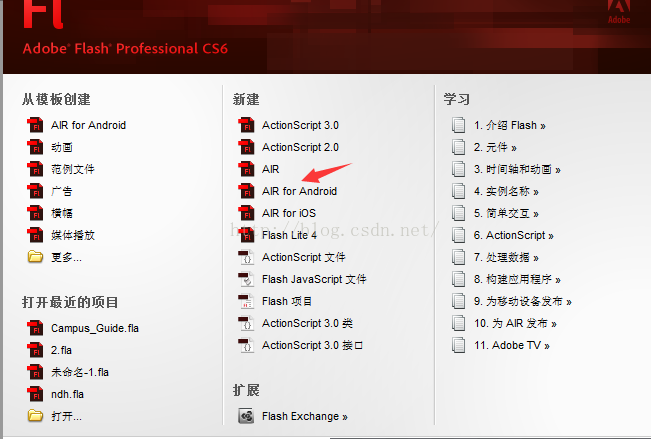Click the Flash 项目 project icon

click(x=246, y=301)
